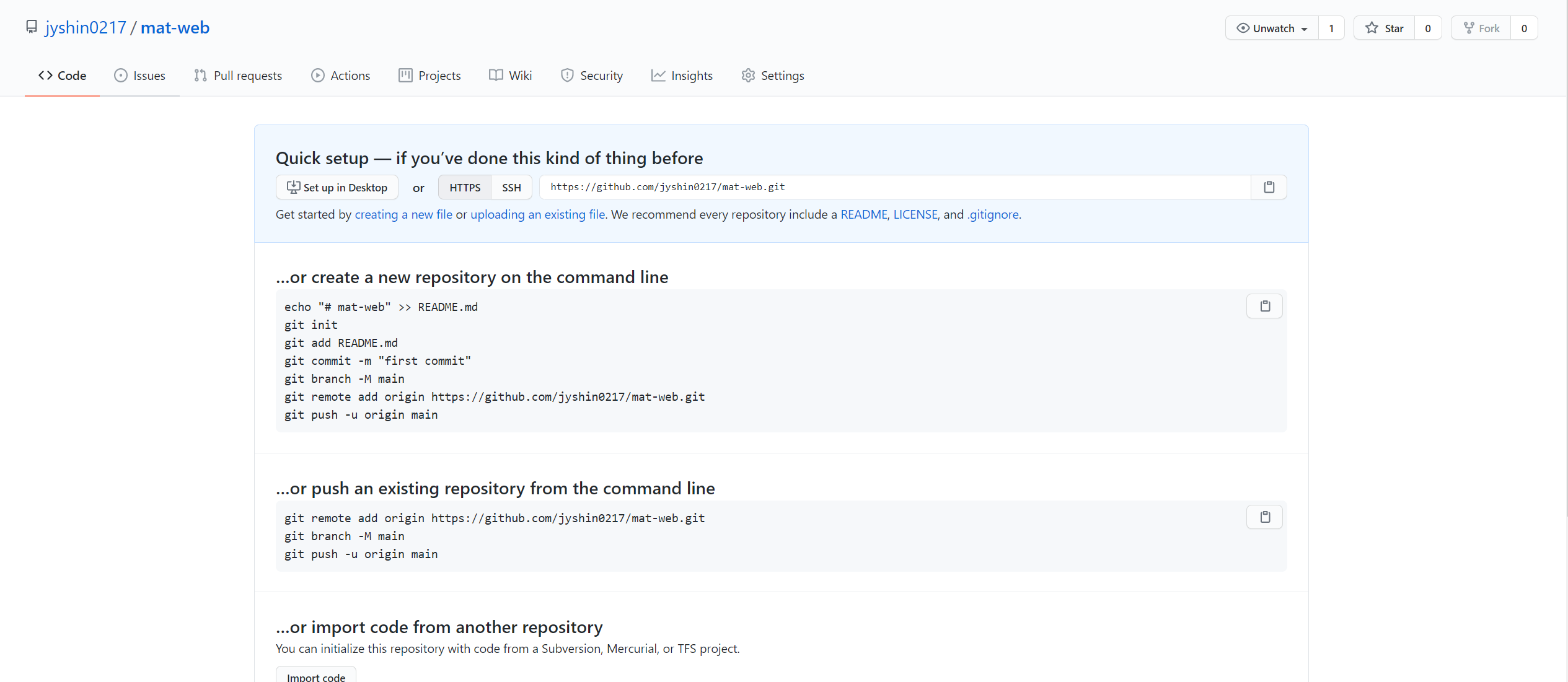Click the shield icon on Security tab
This screenshot has height=682, width=1568.
tap(567, 76)
